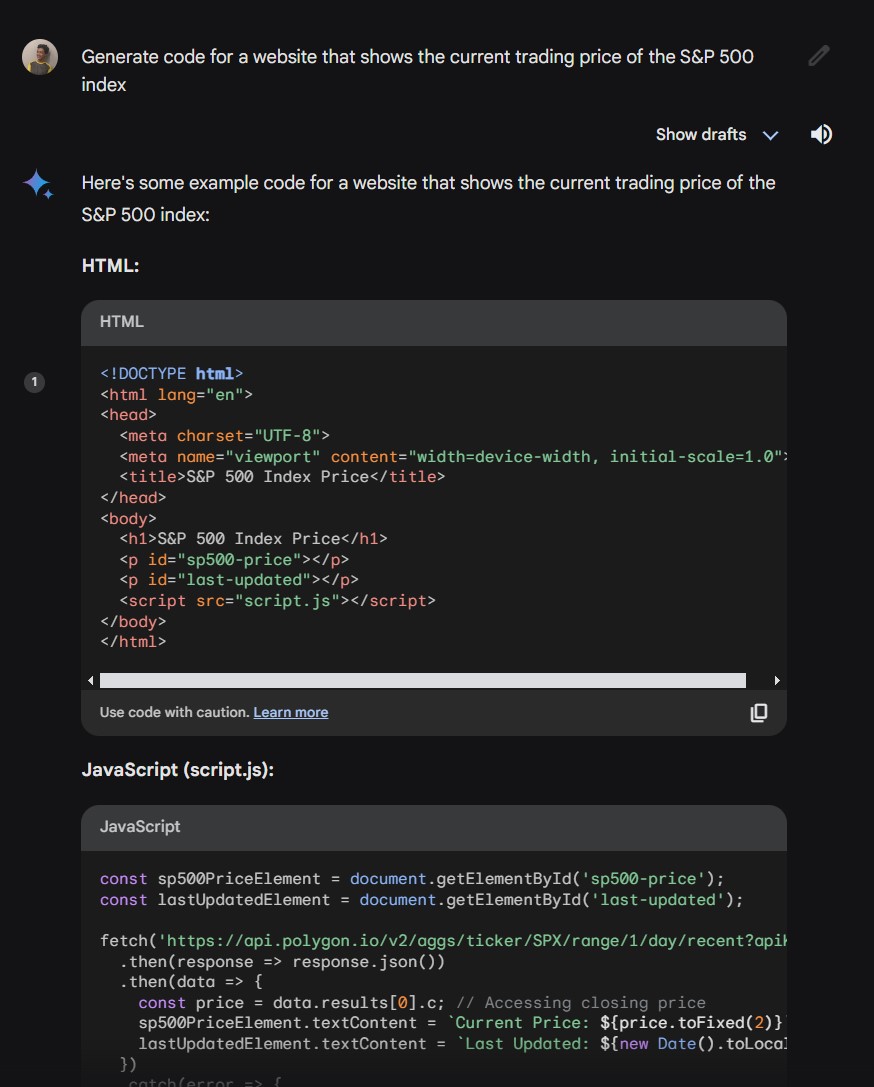Image resolution: width=874 pixels, height=1087 pixels.
Task: Click the HTML code block header label
Action: (122, 321)
